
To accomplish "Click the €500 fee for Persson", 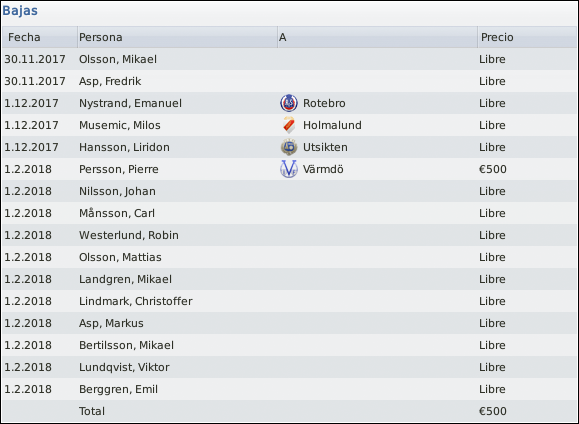I will point(493,169).
